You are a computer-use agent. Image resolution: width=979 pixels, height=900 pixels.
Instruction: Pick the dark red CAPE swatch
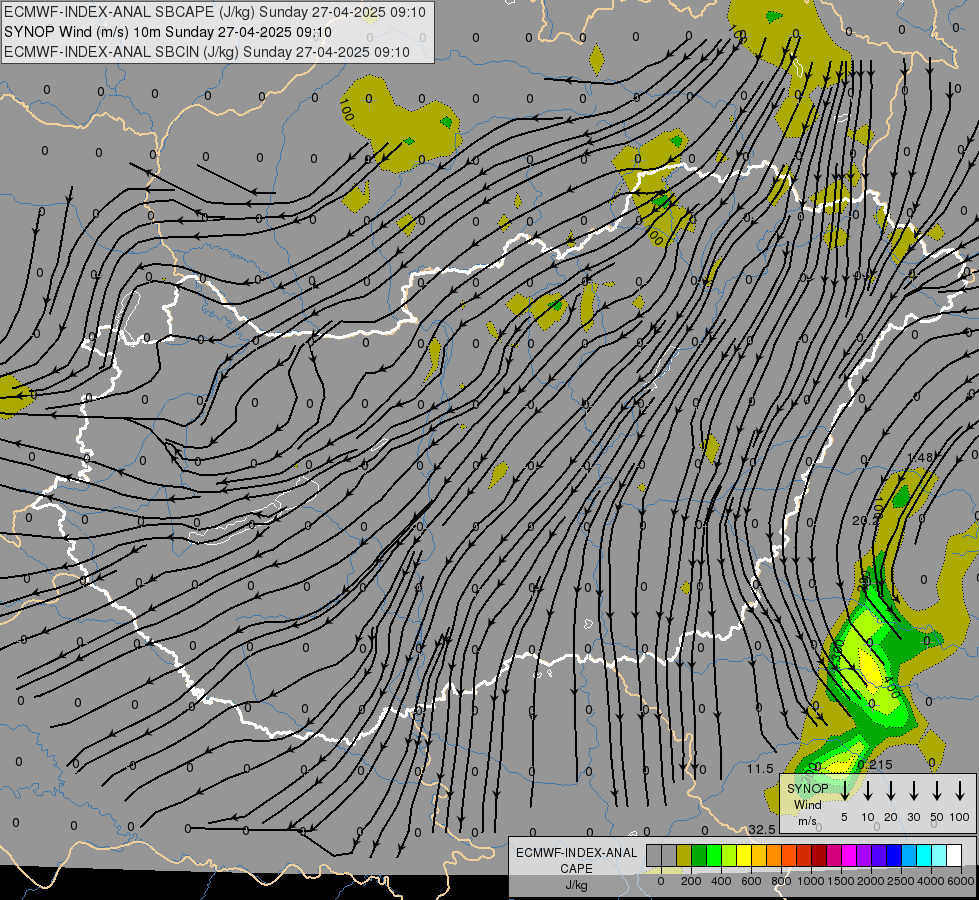point(819,855)
